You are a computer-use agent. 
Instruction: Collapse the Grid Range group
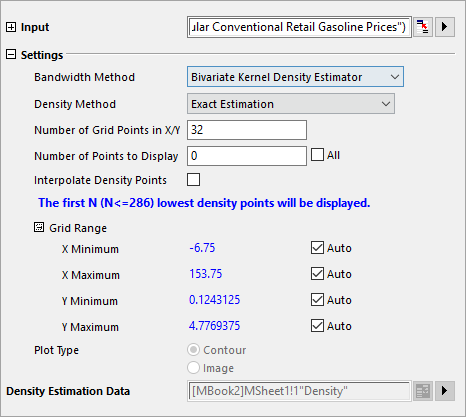pos(39,227)
